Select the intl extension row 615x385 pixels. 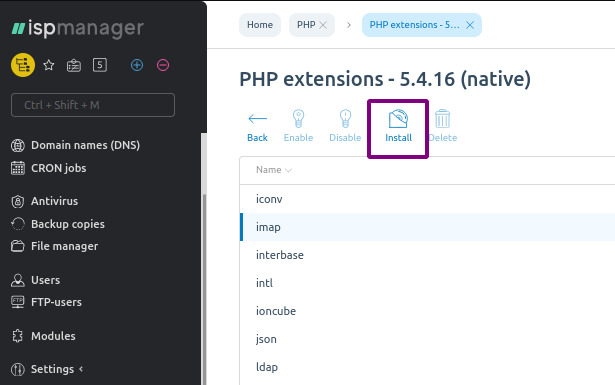427,283
